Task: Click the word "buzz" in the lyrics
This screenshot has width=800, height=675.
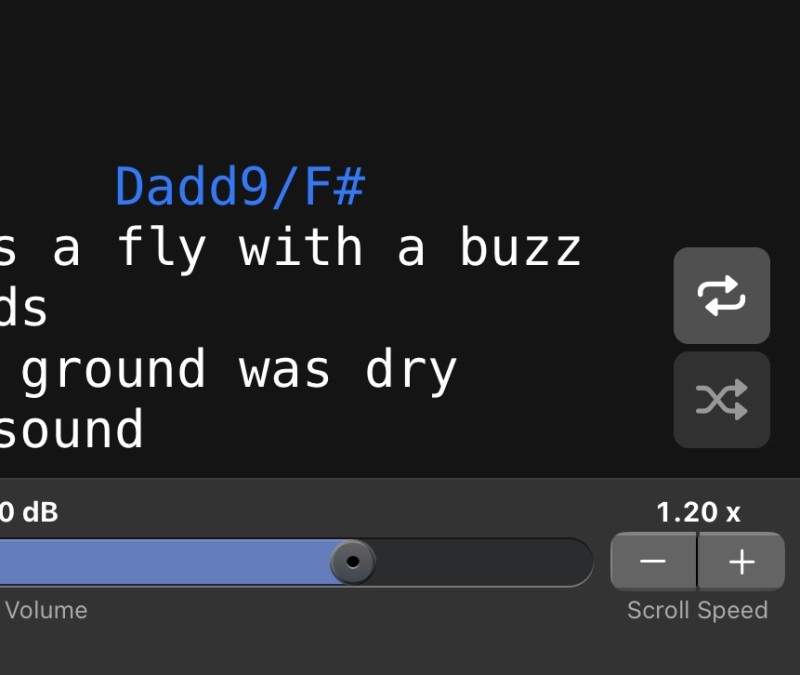Action: tap(520, 248)
